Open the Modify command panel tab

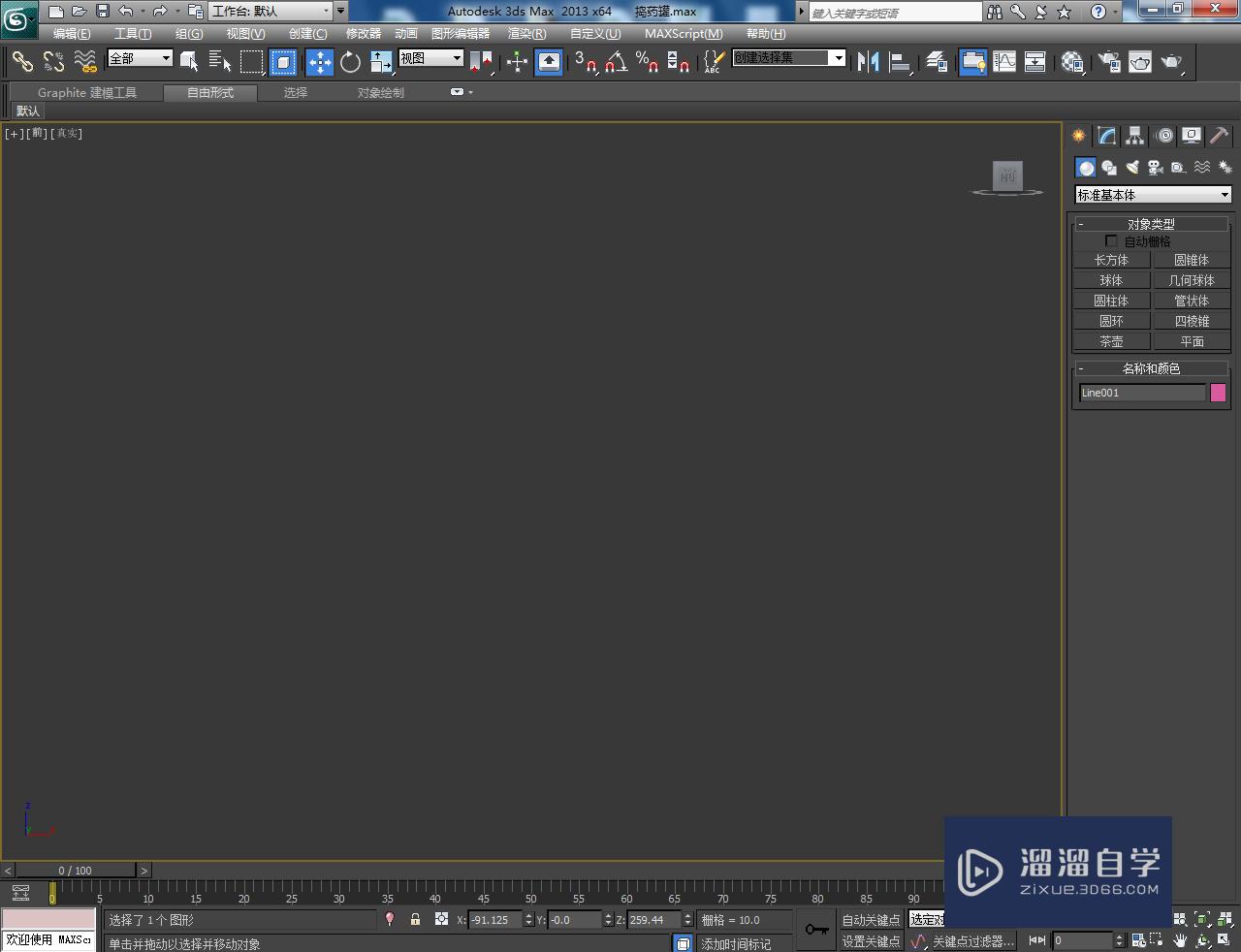coord(1106,136)
